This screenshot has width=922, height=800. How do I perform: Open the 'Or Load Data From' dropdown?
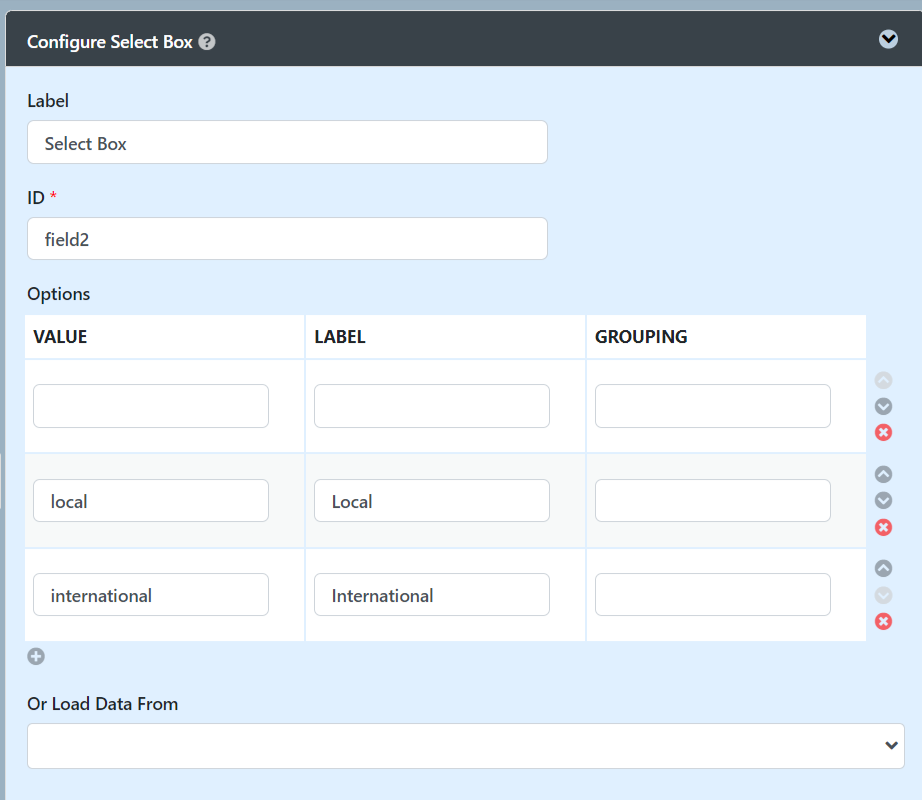pyautogui.click(x=465, y=746)
